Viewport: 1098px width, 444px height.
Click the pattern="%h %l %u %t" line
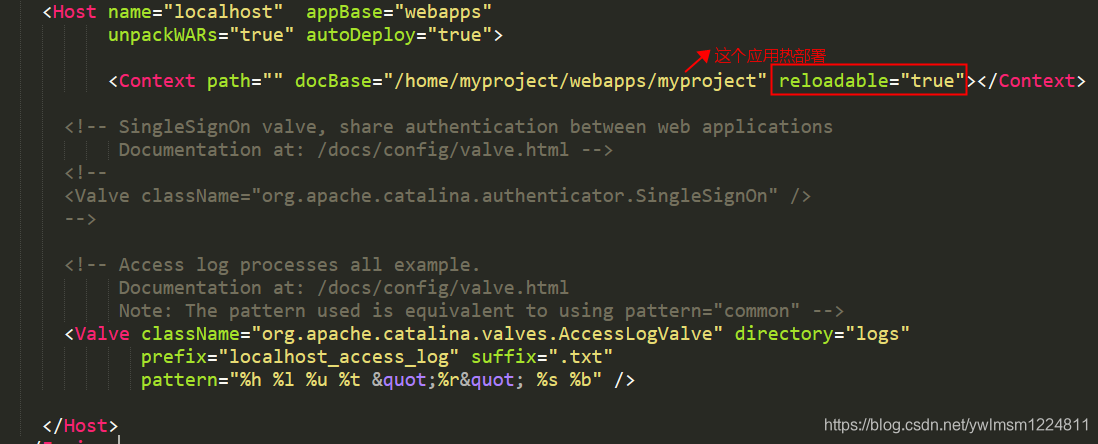pos(388,380)
